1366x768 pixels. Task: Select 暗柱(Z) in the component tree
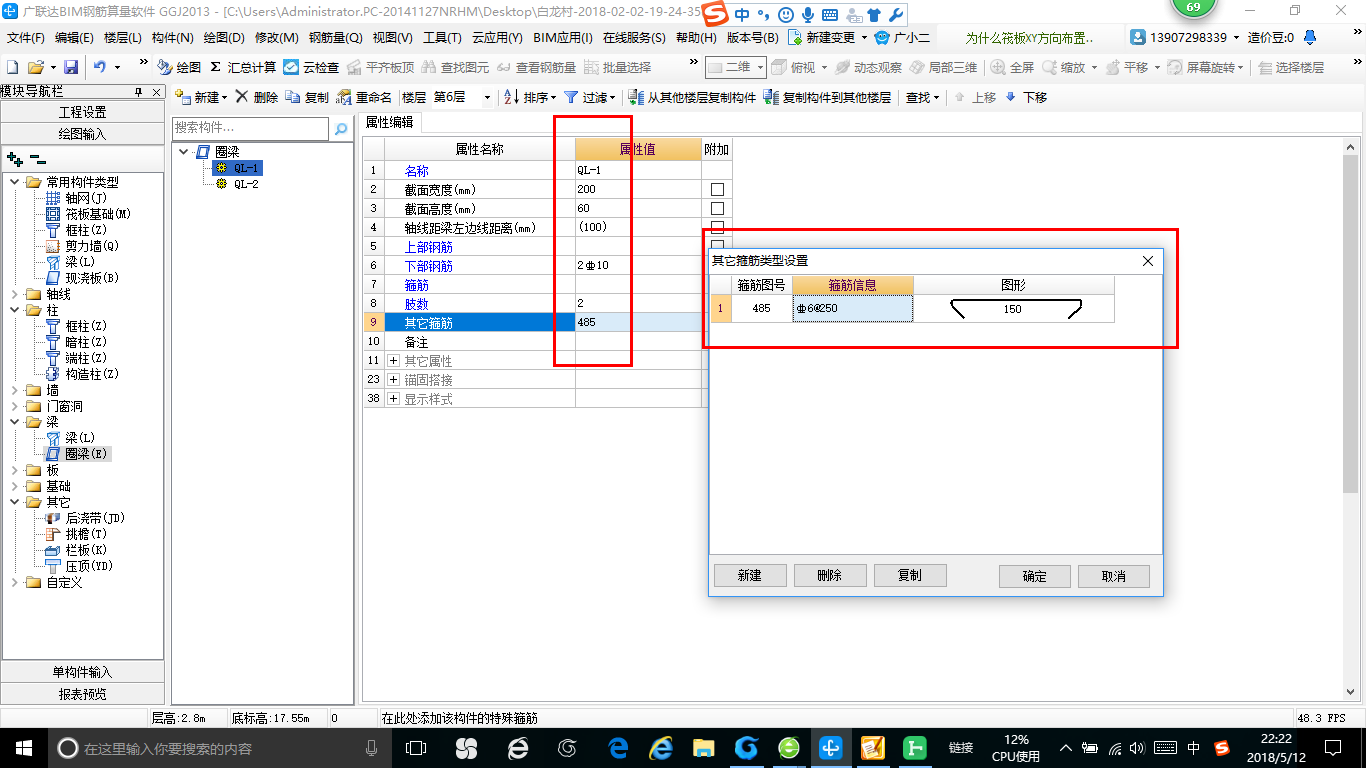(x=75, y=342)
